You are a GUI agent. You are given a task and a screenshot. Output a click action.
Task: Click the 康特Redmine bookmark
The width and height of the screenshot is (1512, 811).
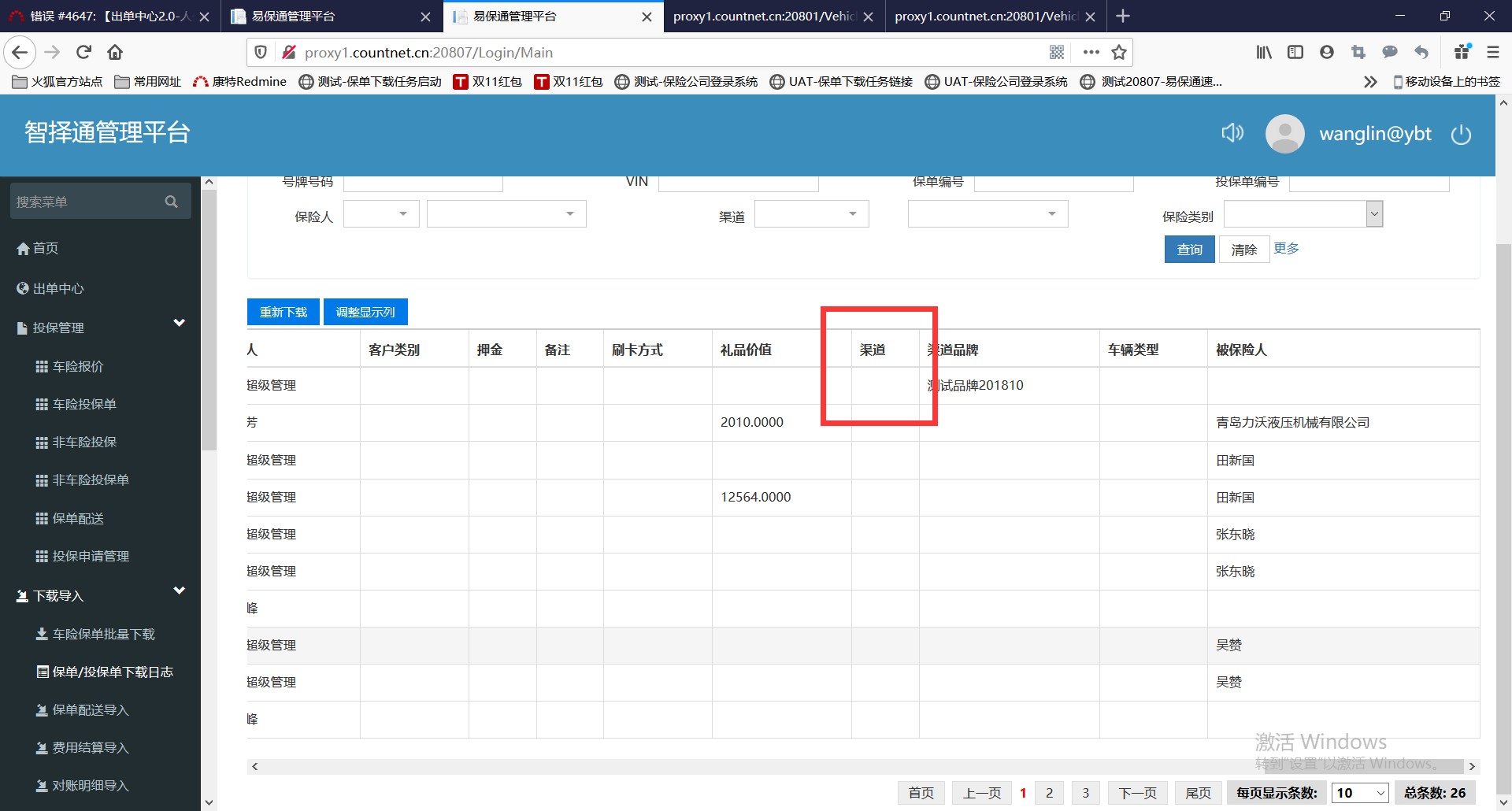[x=240, y=81]
